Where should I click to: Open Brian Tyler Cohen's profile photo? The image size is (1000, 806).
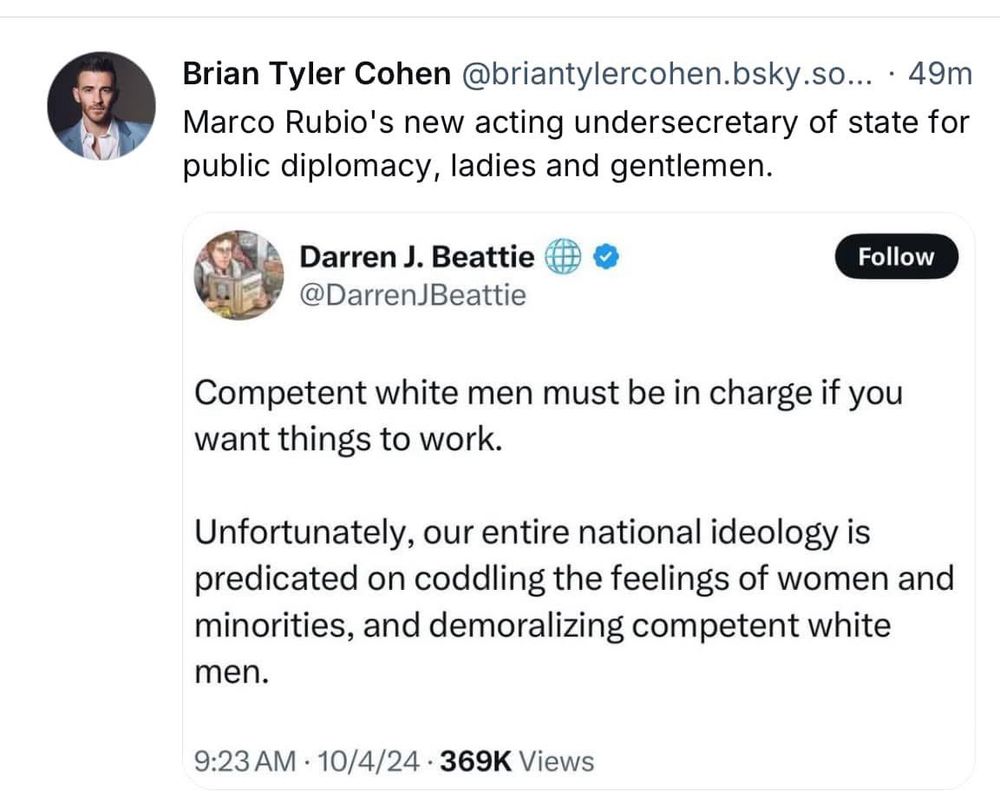(x=101, y=106)
